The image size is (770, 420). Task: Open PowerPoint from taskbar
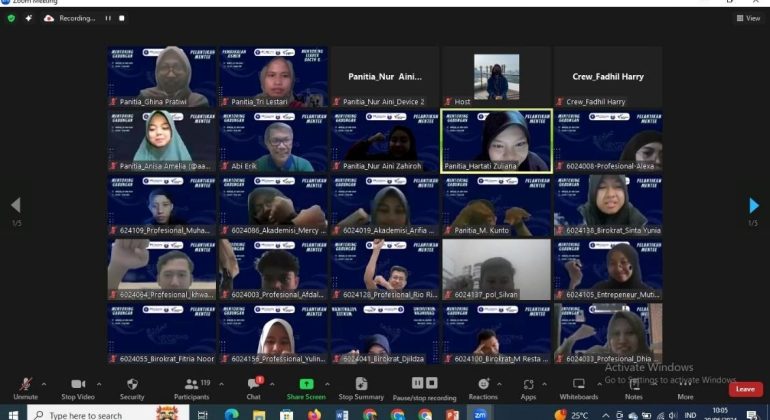coord(452,415)
